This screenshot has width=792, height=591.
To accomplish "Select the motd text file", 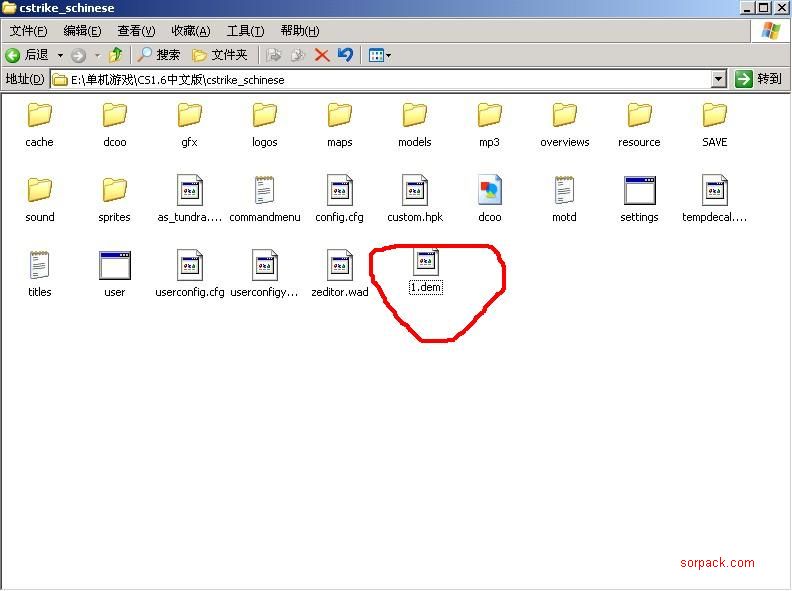I will point(564,193).
